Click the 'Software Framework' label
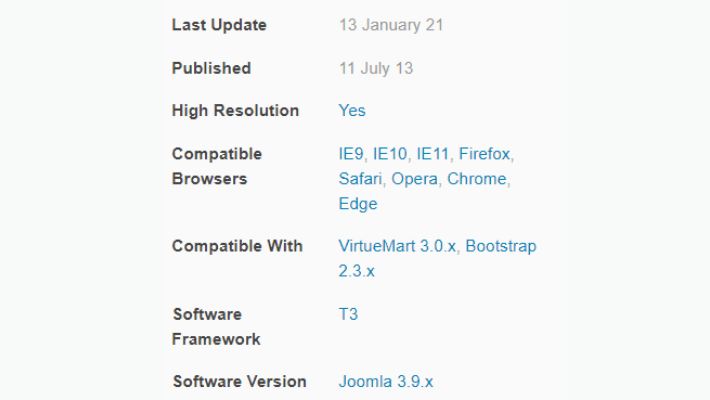710x400 pixels. [x=216, y=326]
